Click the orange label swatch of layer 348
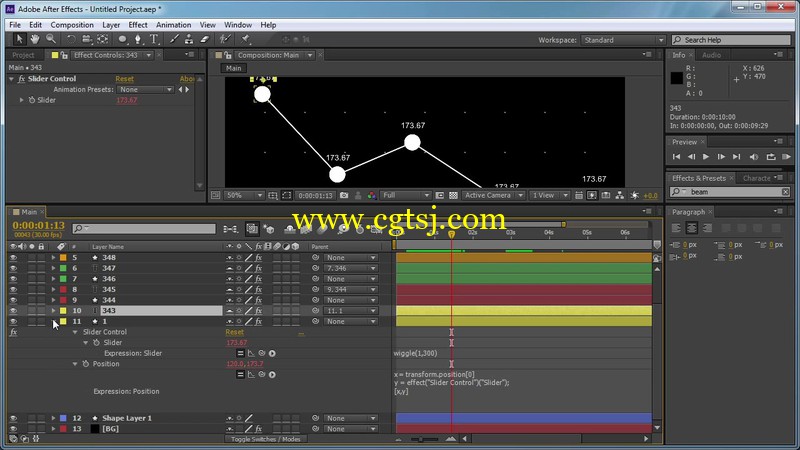 [63, 258]
